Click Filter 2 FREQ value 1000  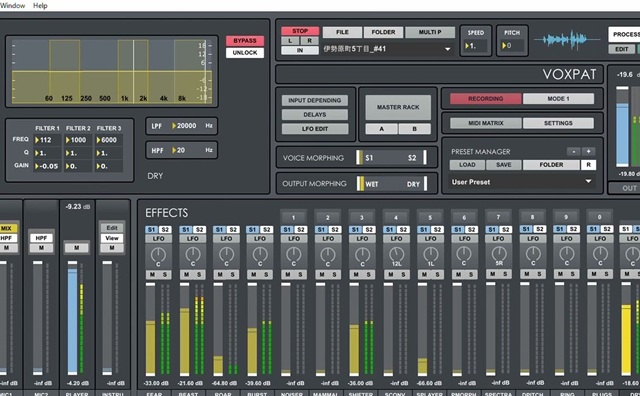[78, 140]
